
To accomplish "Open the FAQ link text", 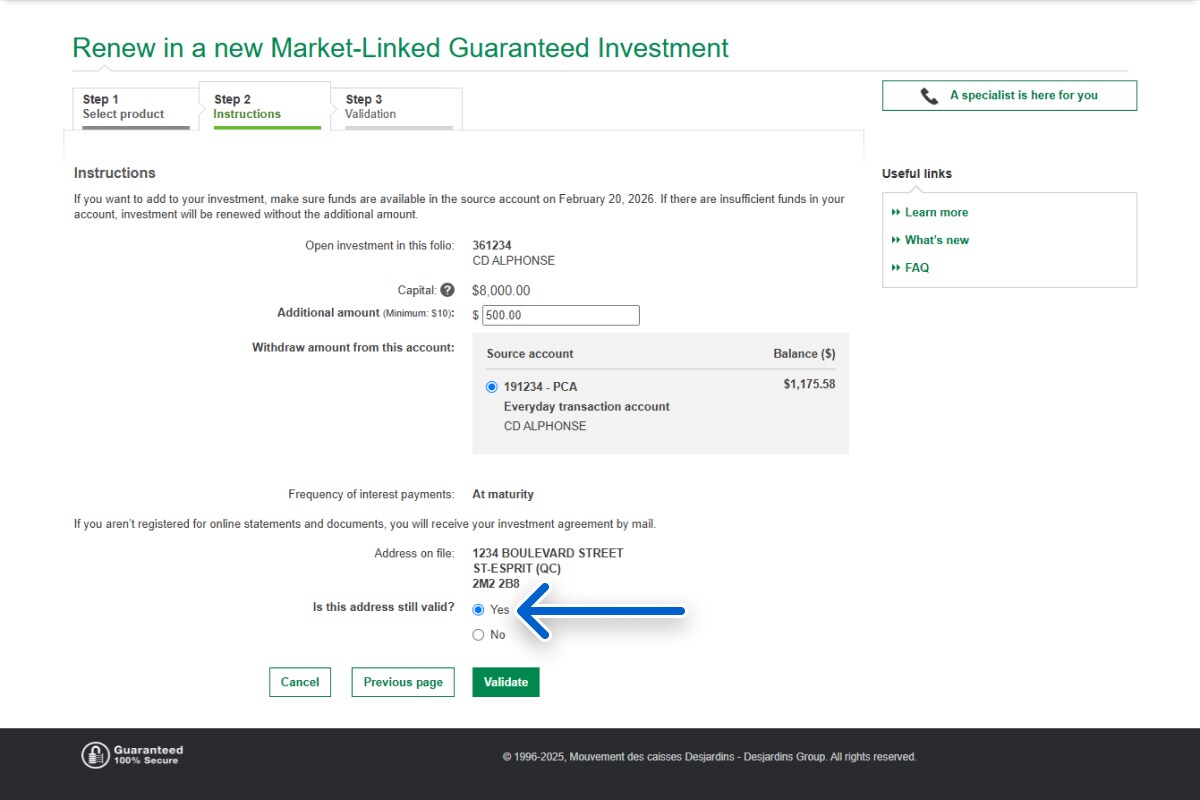I will pos(917,268).
